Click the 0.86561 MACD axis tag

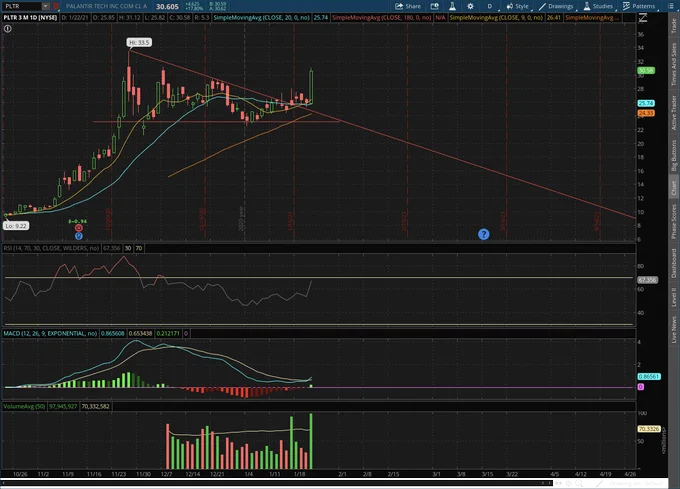tap(649, 377)
